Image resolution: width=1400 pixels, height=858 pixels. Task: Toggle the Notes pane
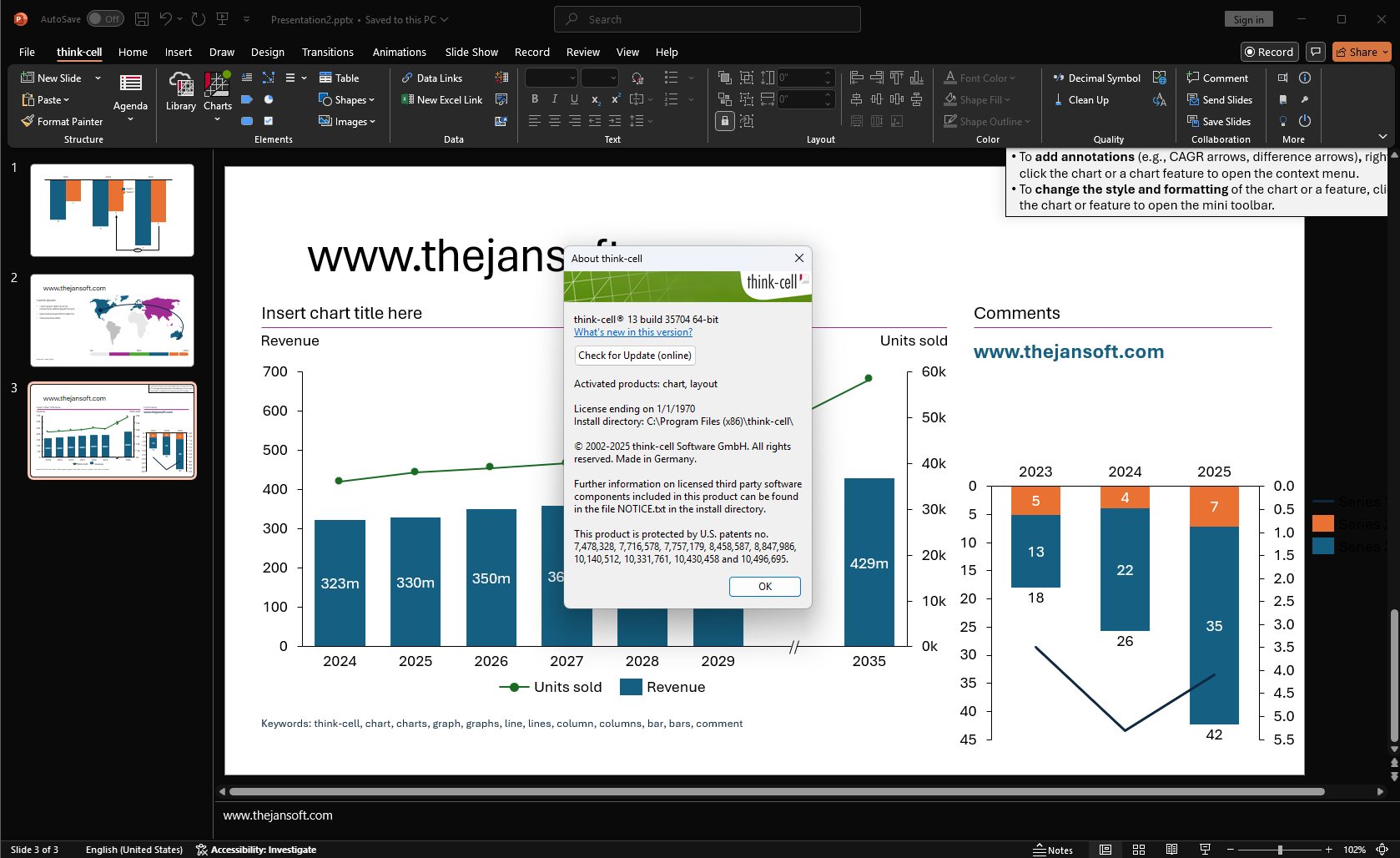point(1053,850)
